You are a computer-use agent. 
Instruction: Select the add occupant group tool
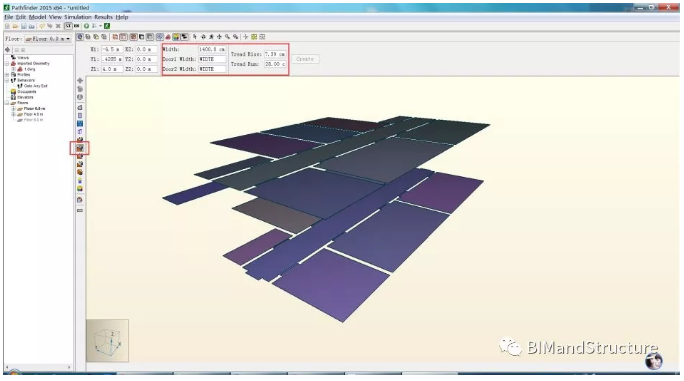click(80, 189)
